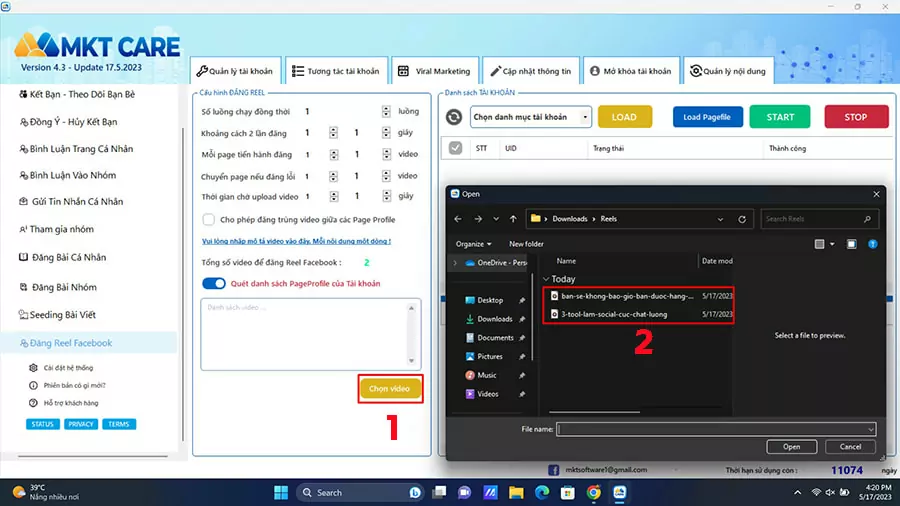Open the File name history dropdown
This screenshot has height=506, width=900.
[870, 429]
